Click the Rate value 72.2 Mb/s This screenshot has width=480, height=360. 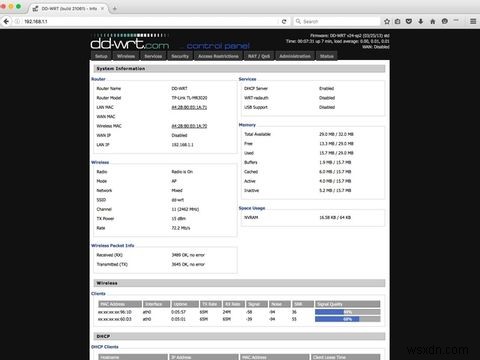181,228
